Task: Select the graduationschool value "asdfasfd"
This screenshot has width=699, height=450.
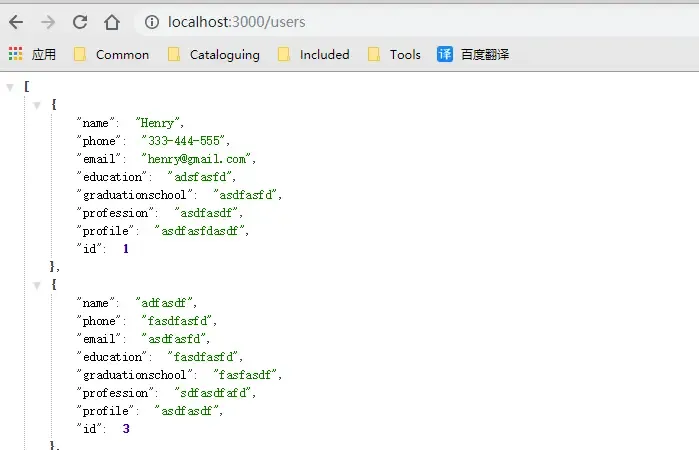Action: [x=245, y=195]
